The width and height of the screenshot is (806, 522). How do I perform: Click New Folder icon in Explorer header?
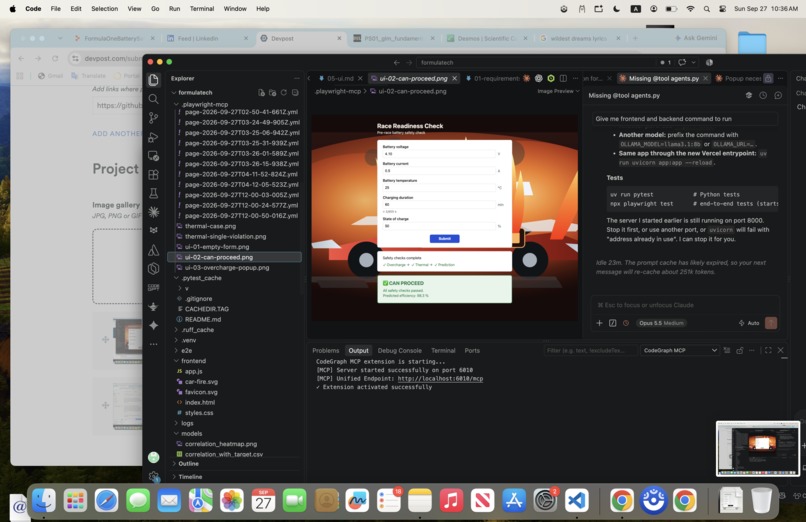click(272, 92)
